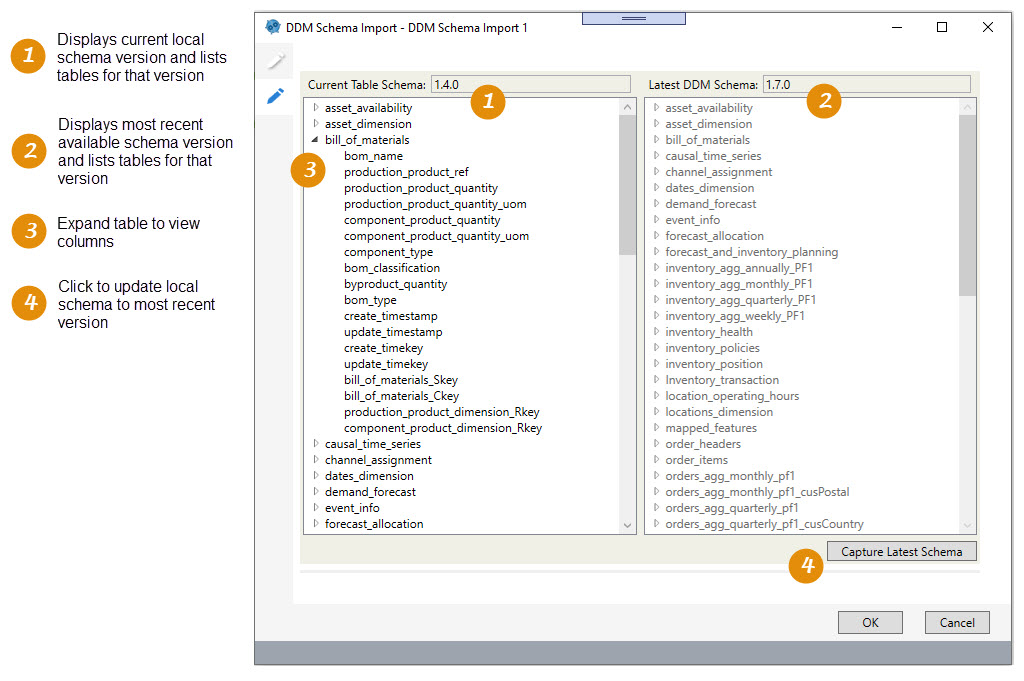Collapse bill_of_materials in Current Table Schema list
Screen dimensions: 1024x681
pyautogui.click(x=315, y=140)
